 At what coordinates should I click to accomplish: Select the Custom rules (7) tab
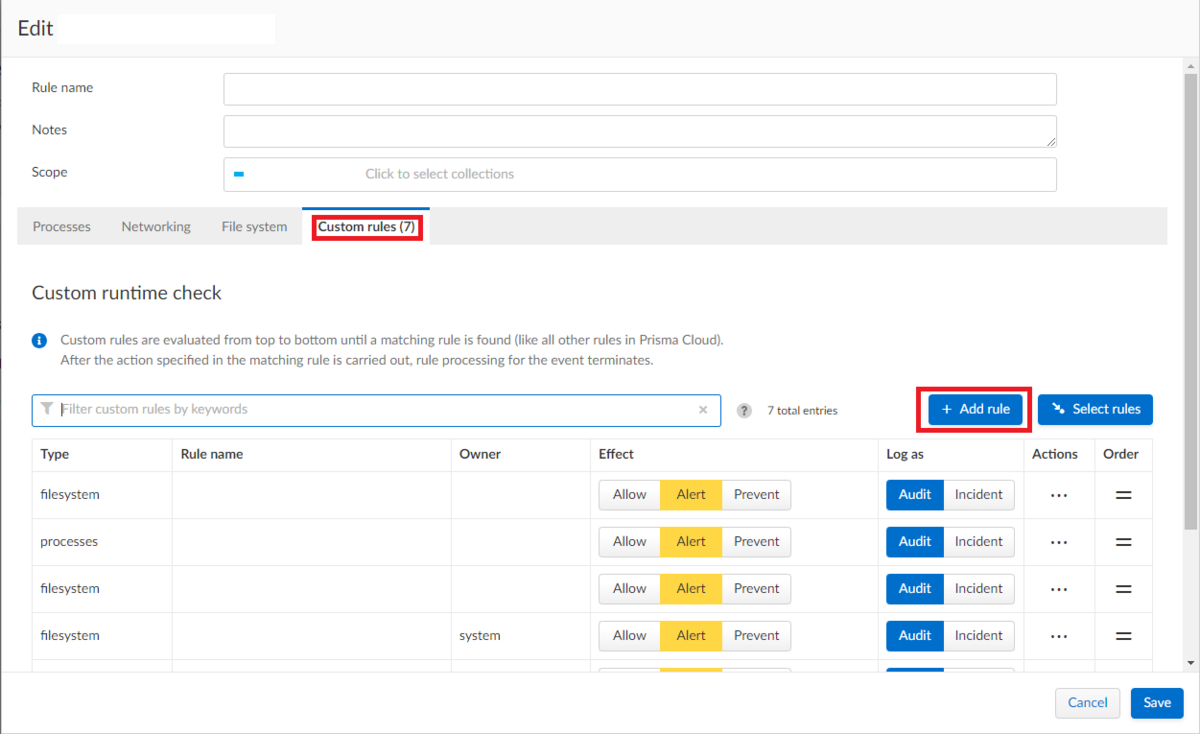click(x=366, y=227)
